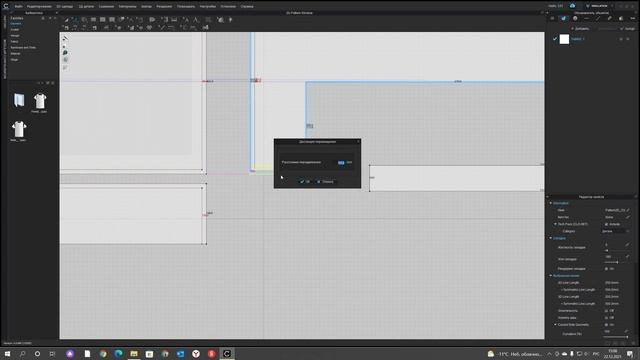The width and height of the screenshot is (640, 360).
Task: Select Avatar in the library list
Action: [x=15, y=30]
